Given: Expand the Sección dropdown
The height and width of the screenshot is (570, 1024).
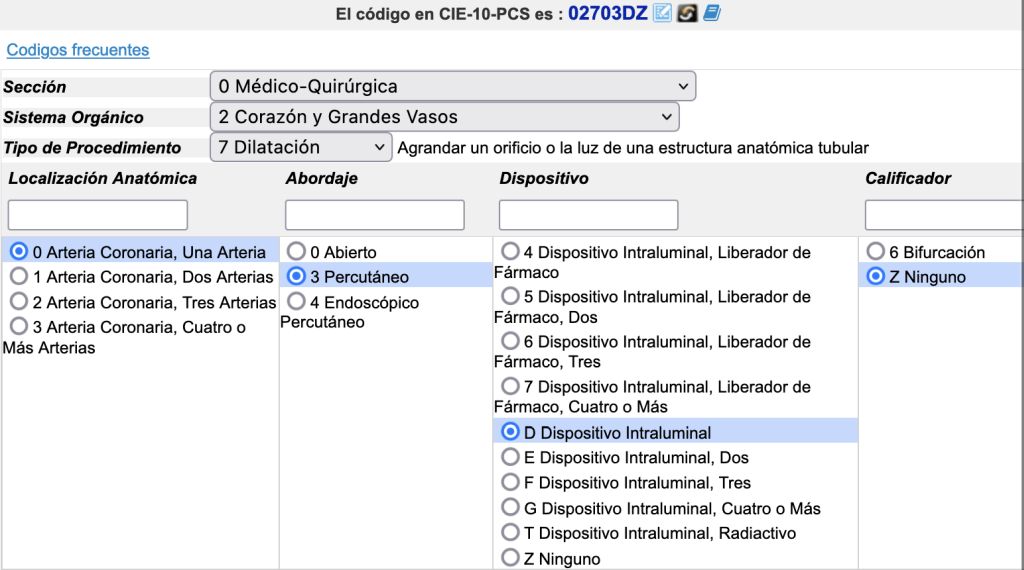Looking at the screenshot, I should click(x=452, y=87).
